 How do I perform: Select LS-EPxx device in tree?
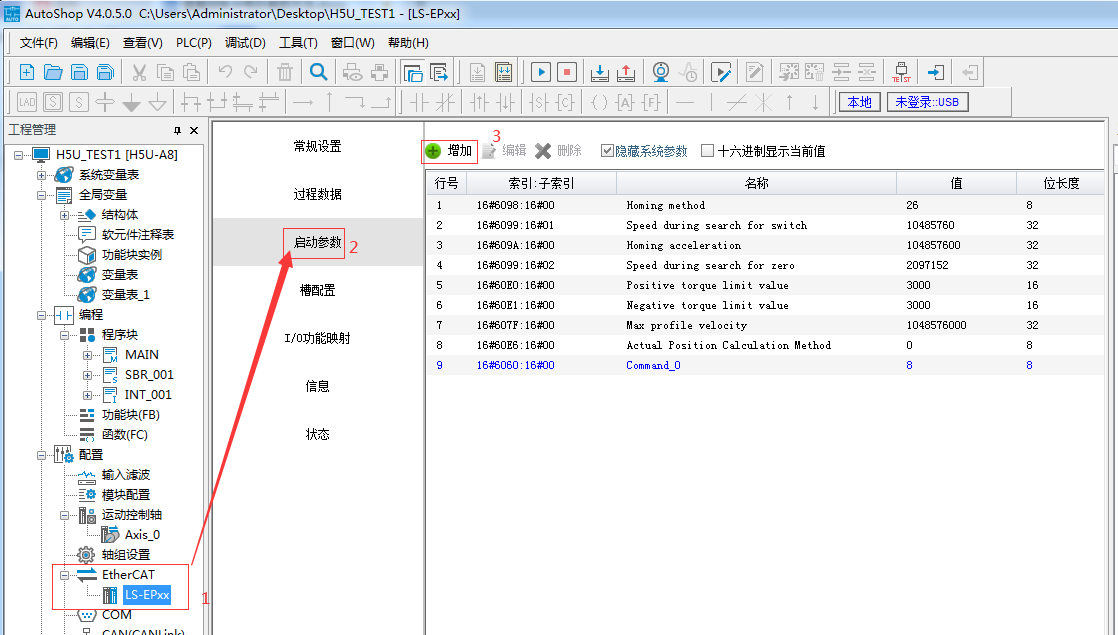point(147,594)
